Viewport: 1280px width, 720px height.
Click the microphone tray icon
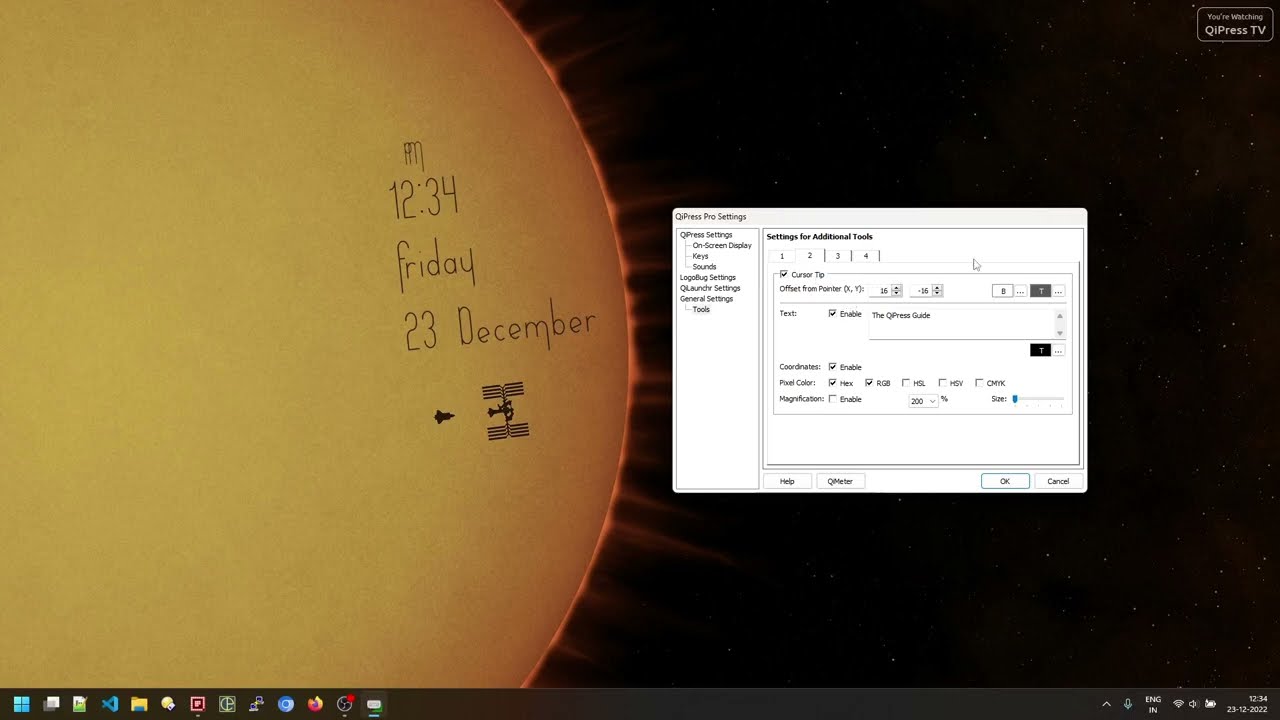click(1128, 704)
